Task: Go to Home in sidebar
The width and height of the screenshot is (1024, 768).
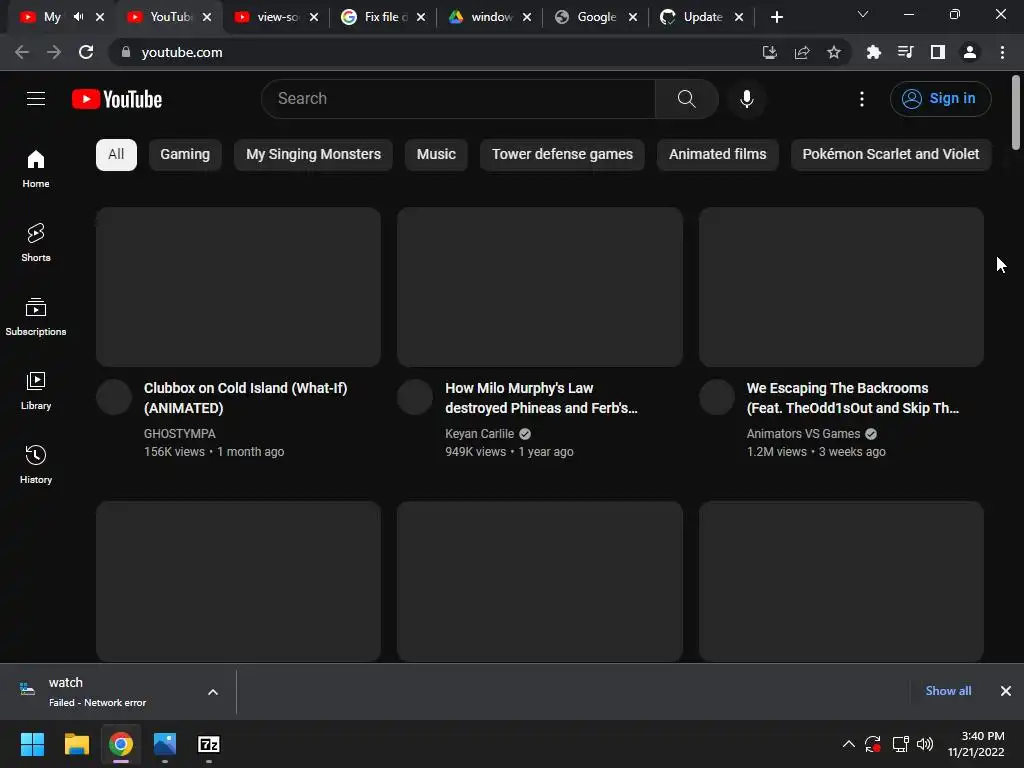Action: coord(36,169)
